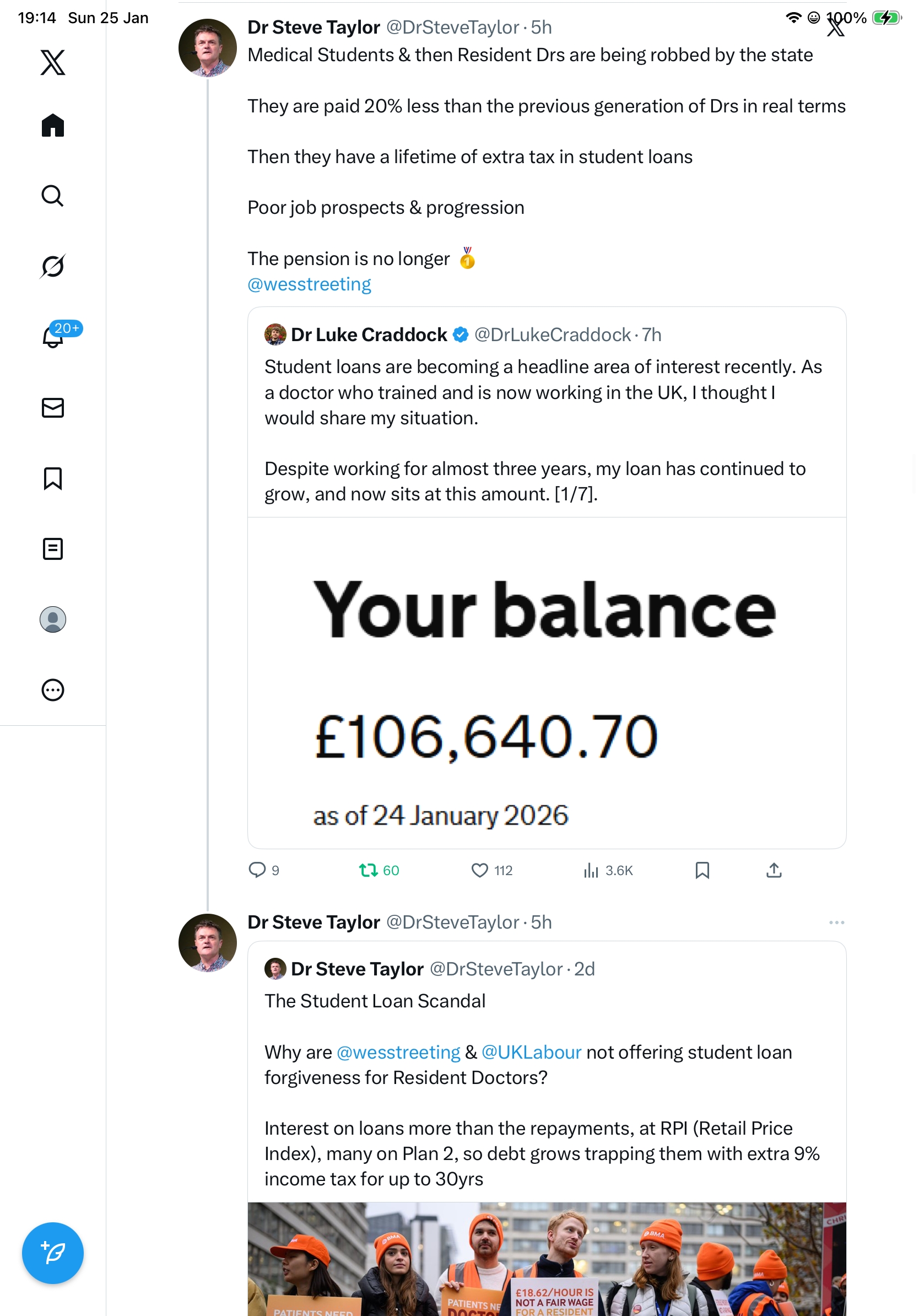
Task: Open Lists icon in sidebar
Action: 53,548
